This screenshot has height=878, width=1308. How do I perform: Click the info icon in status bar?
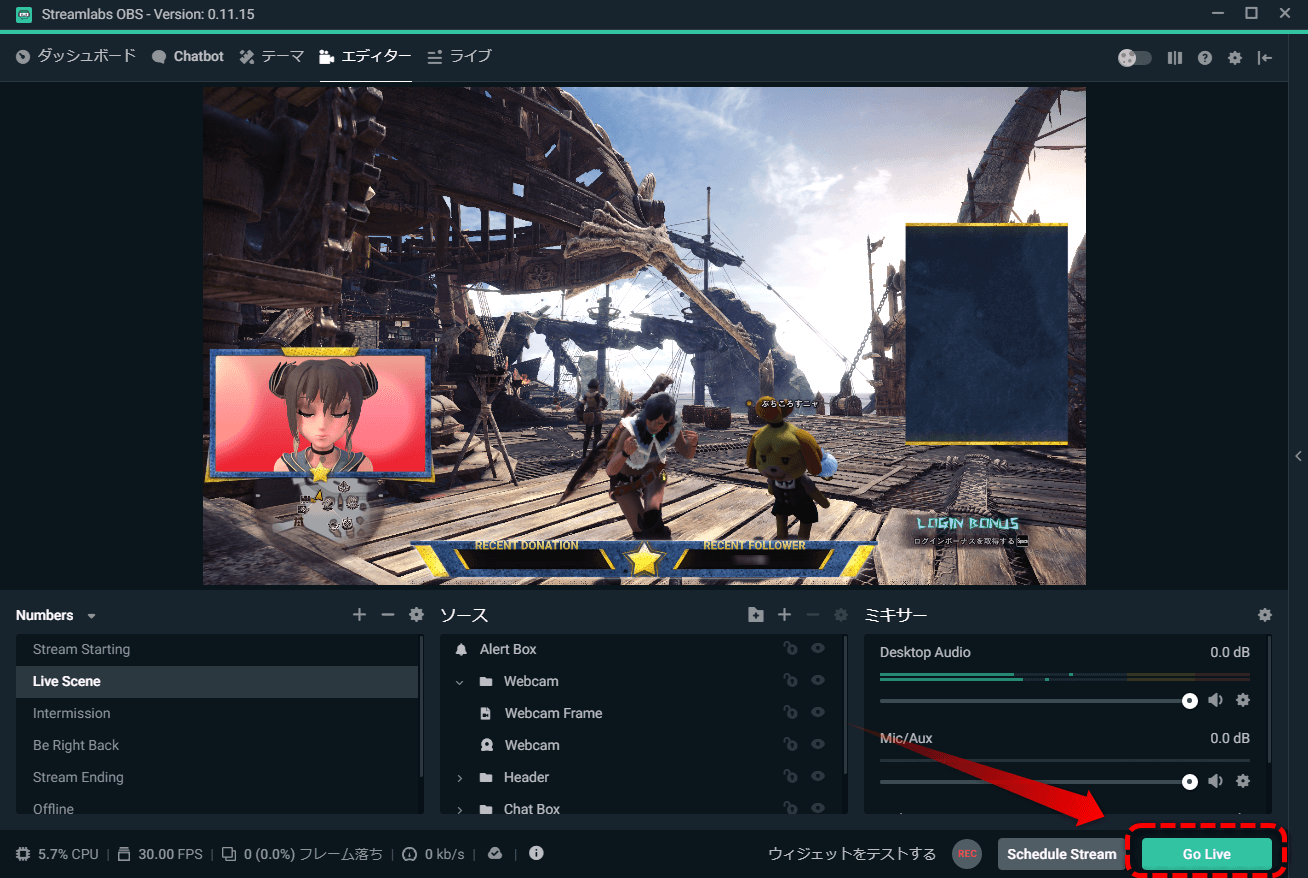coord(536,853)
